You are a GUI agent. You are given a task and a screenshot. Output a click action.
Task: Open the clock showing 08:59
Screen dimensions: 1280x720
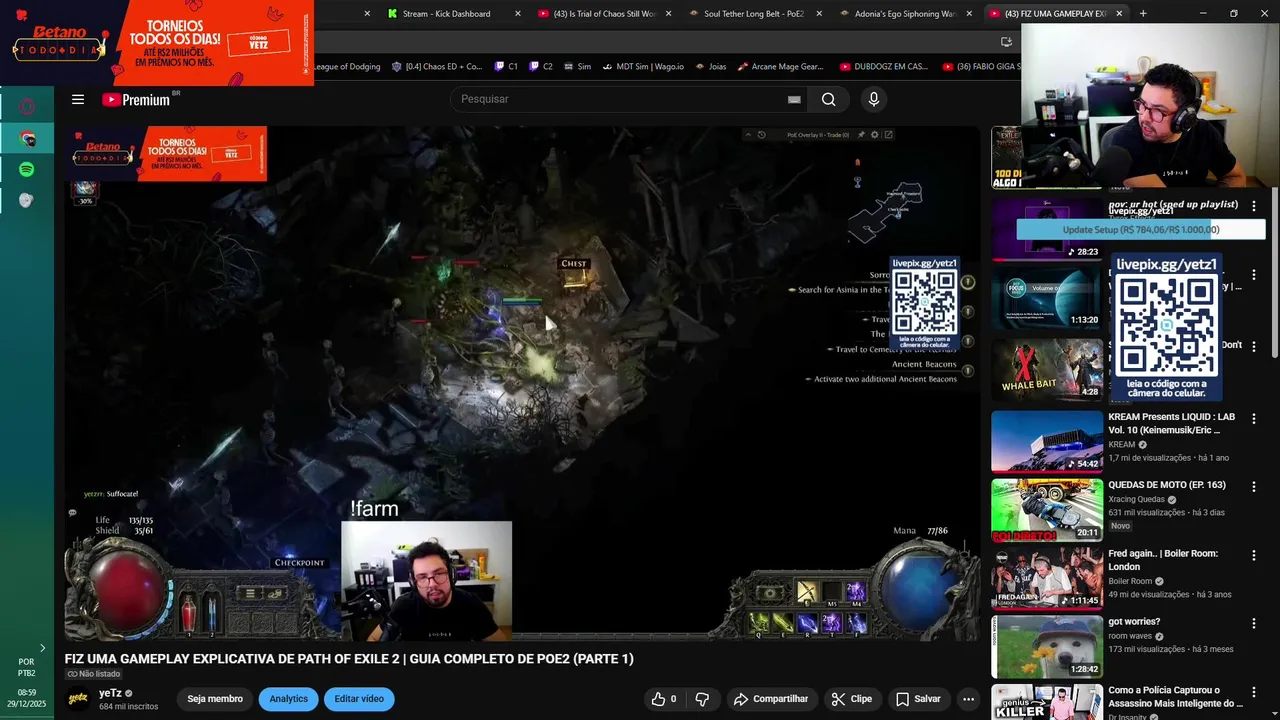[27, 698]
